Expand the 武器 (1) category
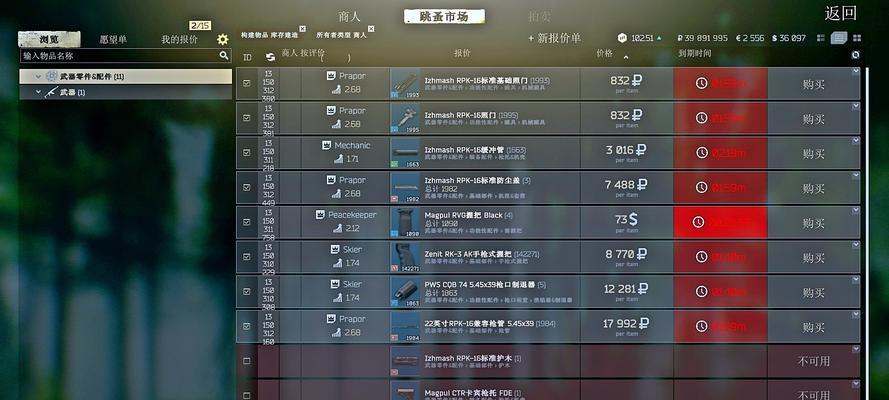This screenshot has width=889, height=400. [39, 92]
